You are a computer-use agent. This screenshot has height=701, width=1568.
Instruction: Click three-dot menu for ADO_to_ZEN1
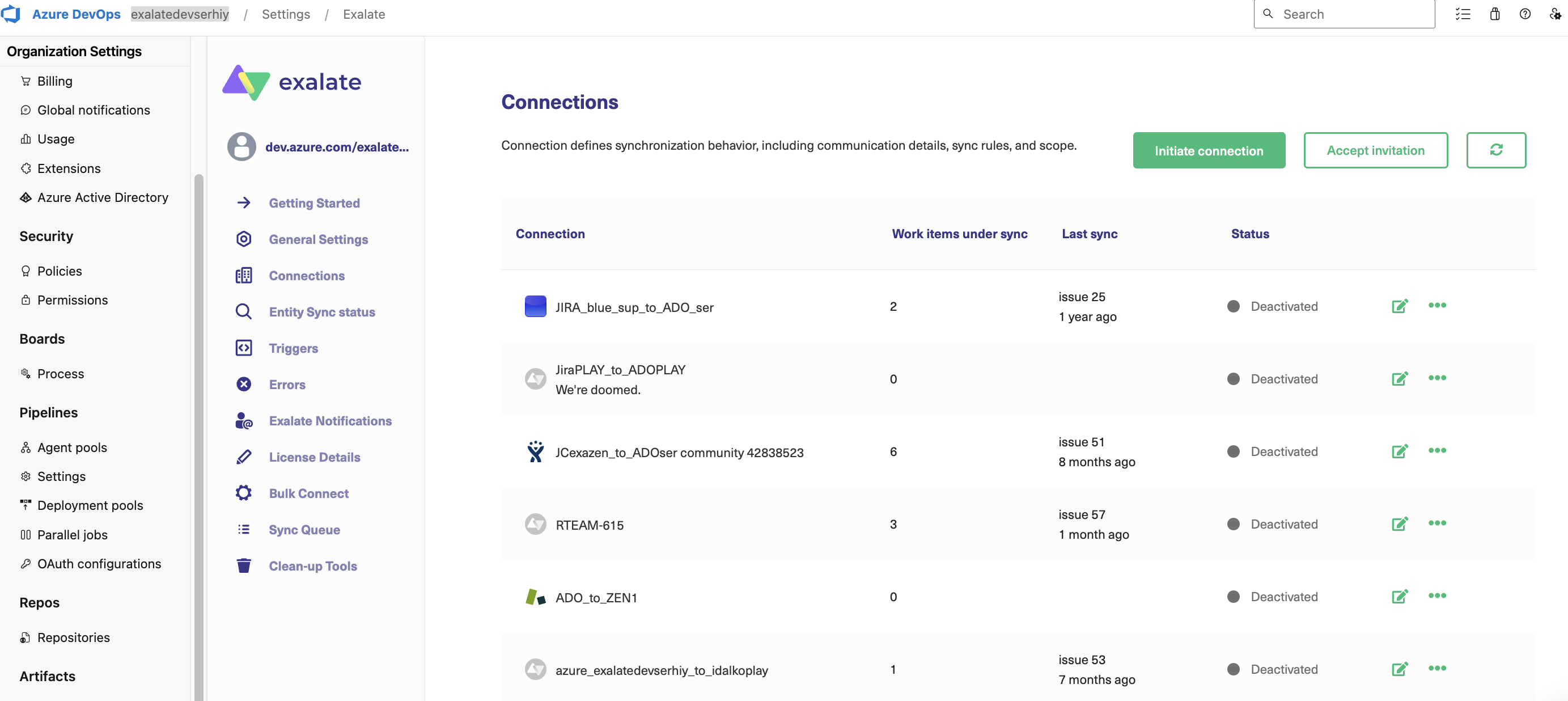1438,595
